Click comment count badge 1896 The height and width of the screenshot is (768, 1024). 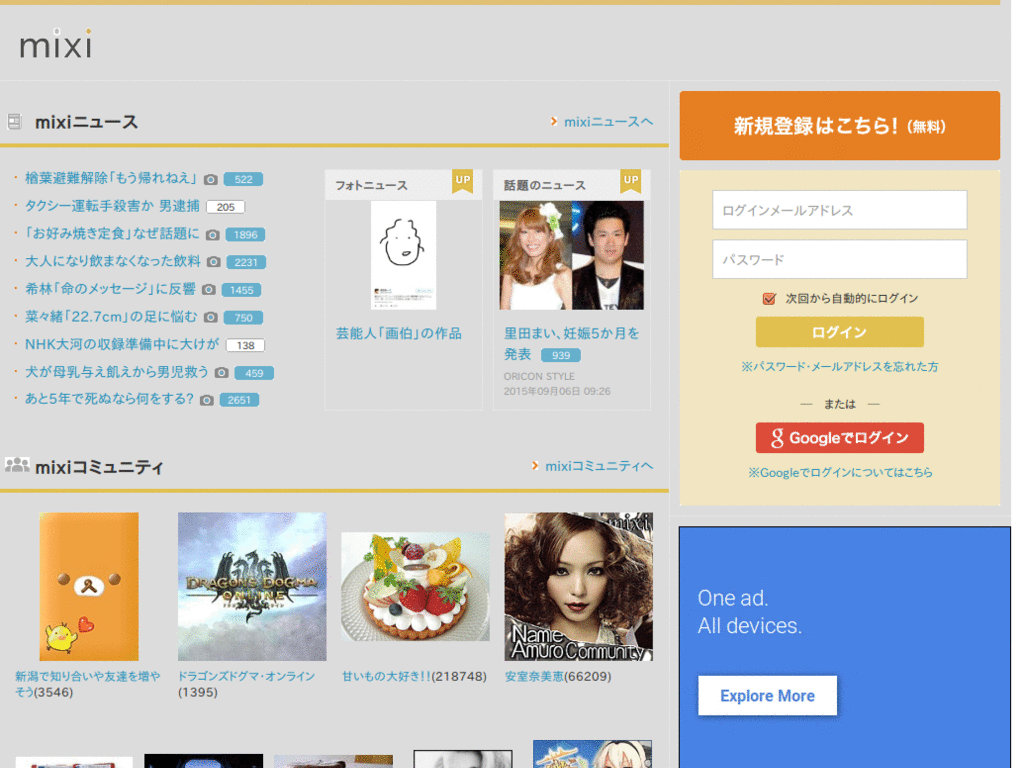click(x=246, y=234)
